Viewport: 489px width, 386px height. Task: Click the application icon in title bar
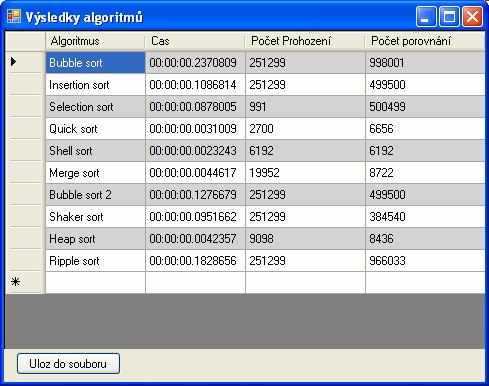click(x=14, y=16)
